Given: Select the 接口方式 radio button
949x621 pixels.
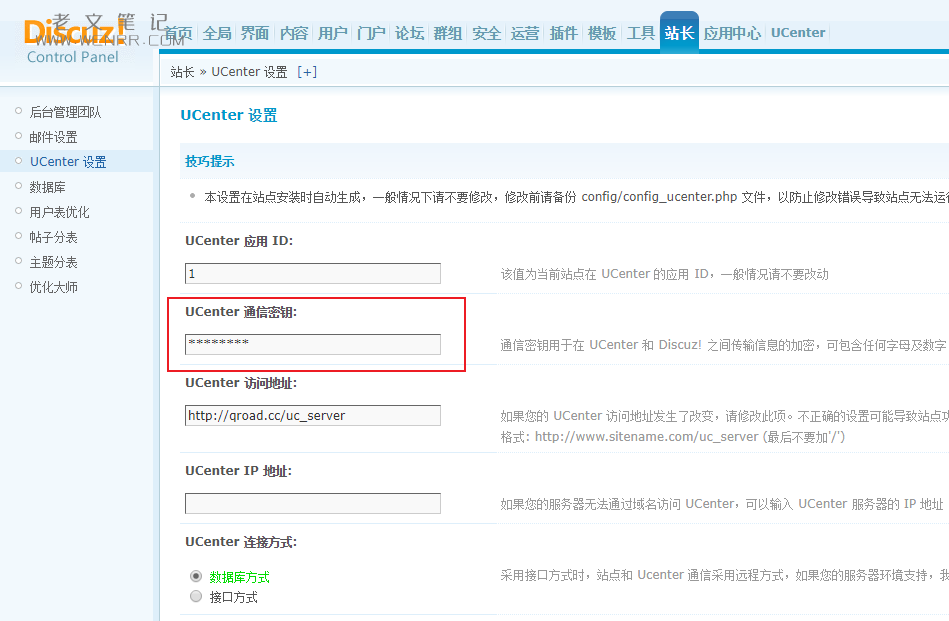Looking at the screenshot, I should [x=195, y=596].
